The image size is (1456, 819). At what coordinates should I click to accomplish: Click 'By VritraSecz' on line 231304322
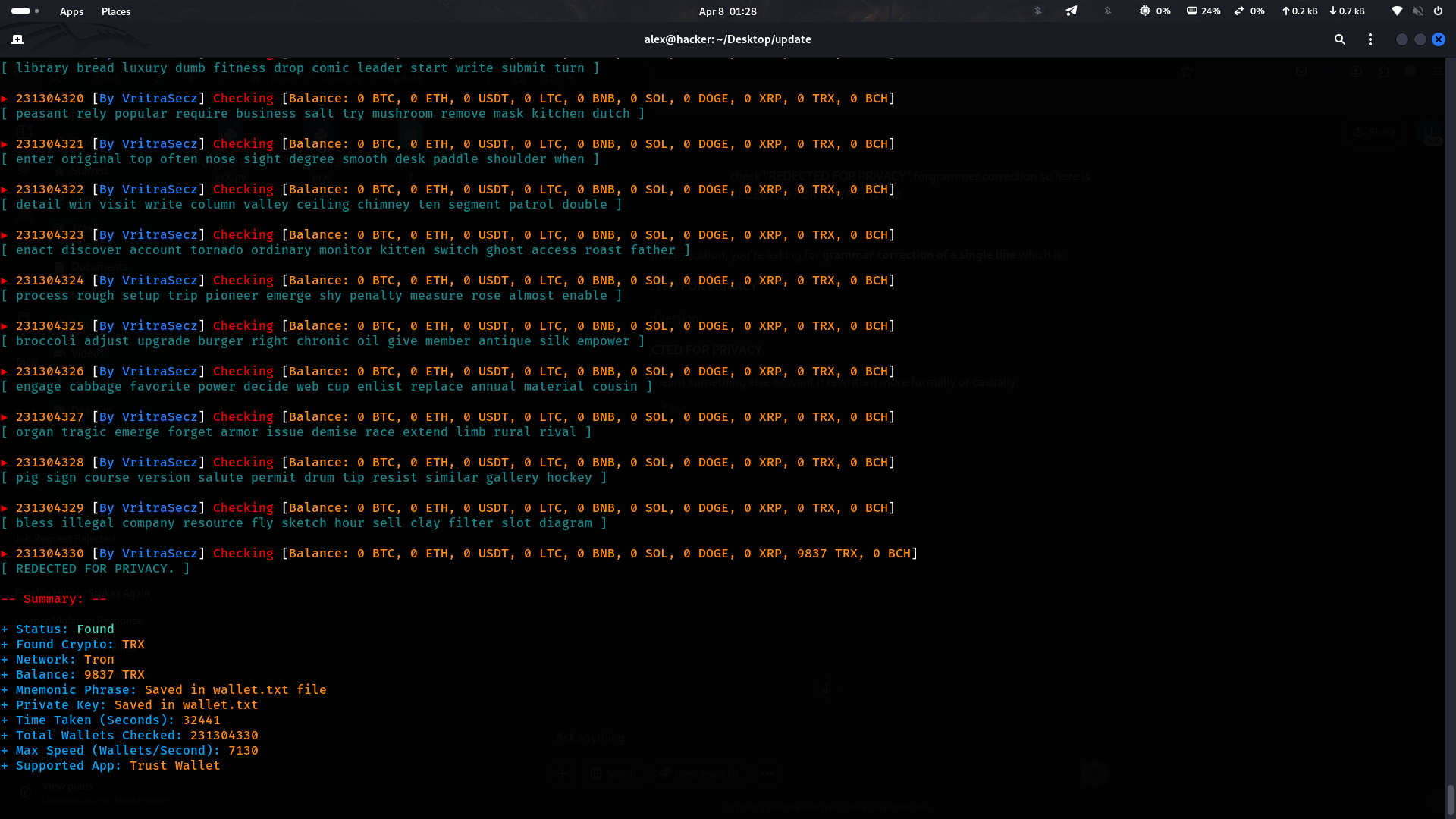(x=149, y=190)
